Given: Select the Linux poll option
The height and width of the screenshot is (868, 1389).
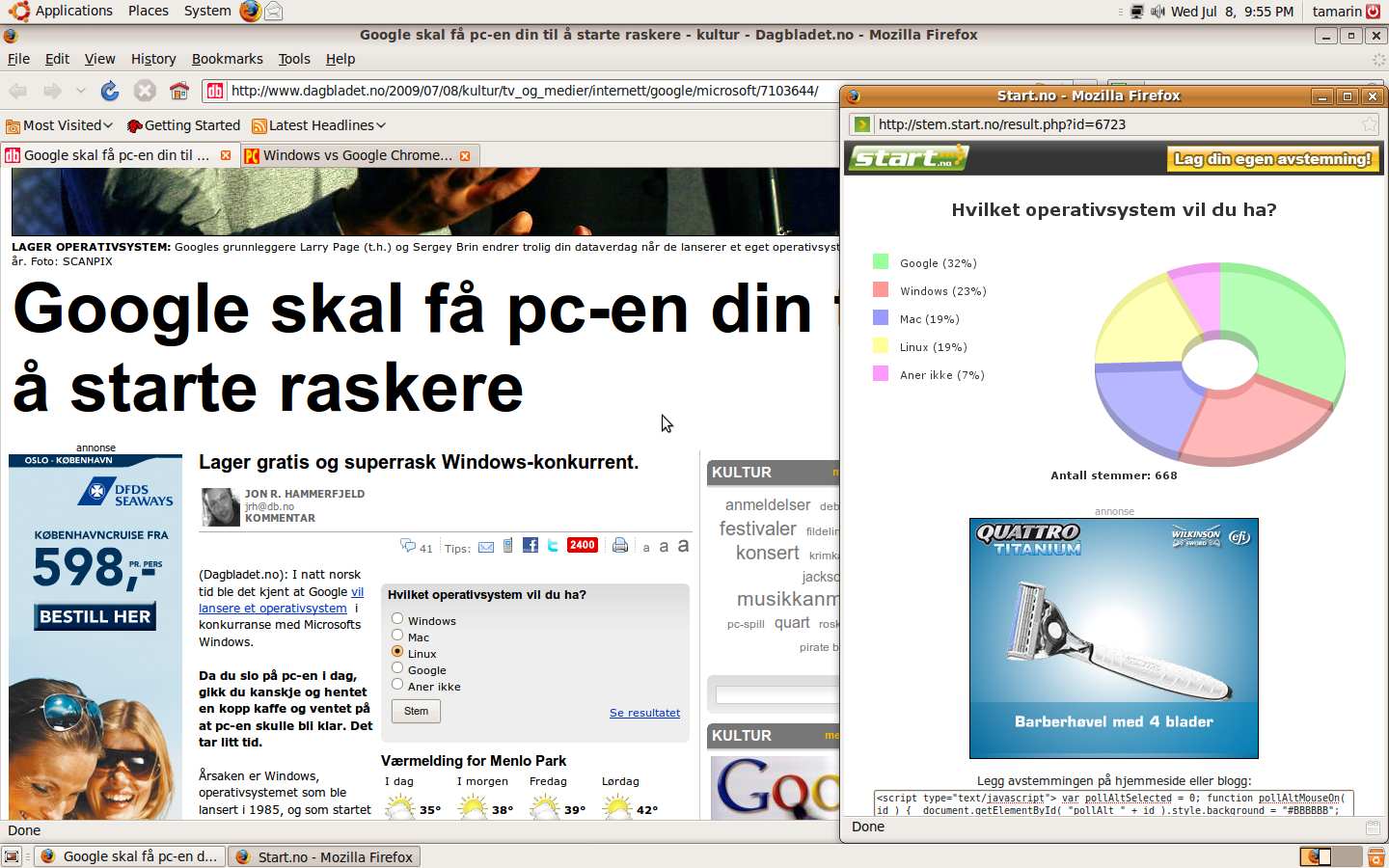Looking at the screenshot, I should click(x=397, y=651).
